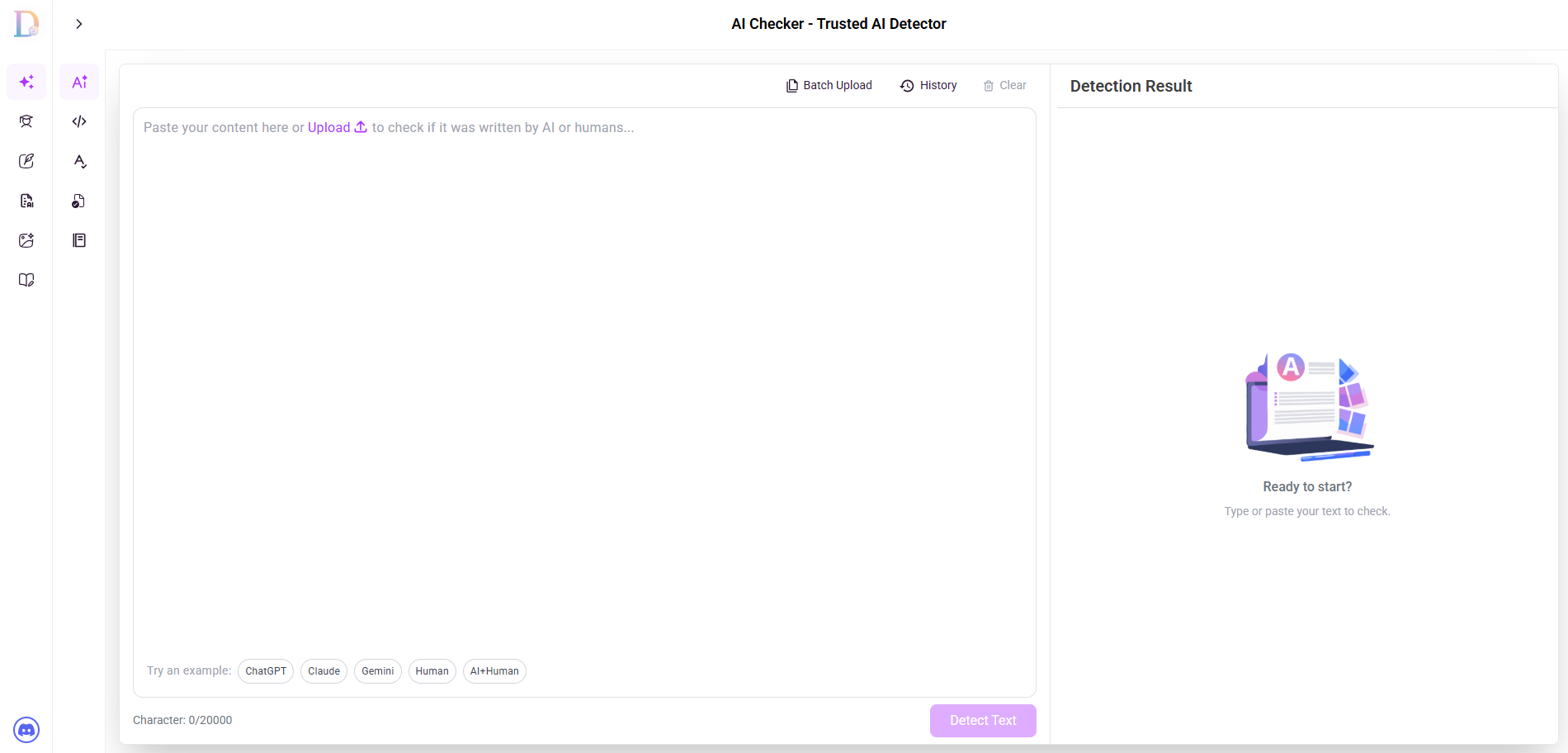Select the grammar check 'A' icon

[78, 161]
